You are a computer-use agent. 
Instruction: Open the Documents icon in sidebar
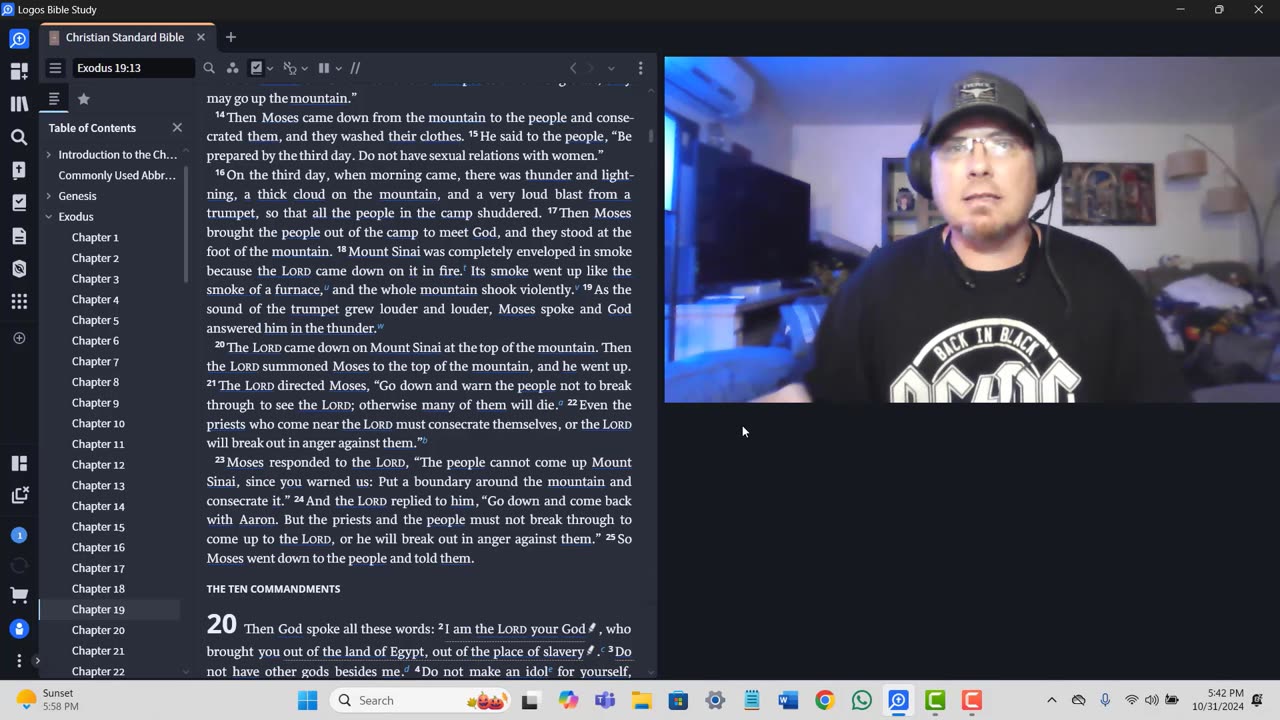point(19,236)
